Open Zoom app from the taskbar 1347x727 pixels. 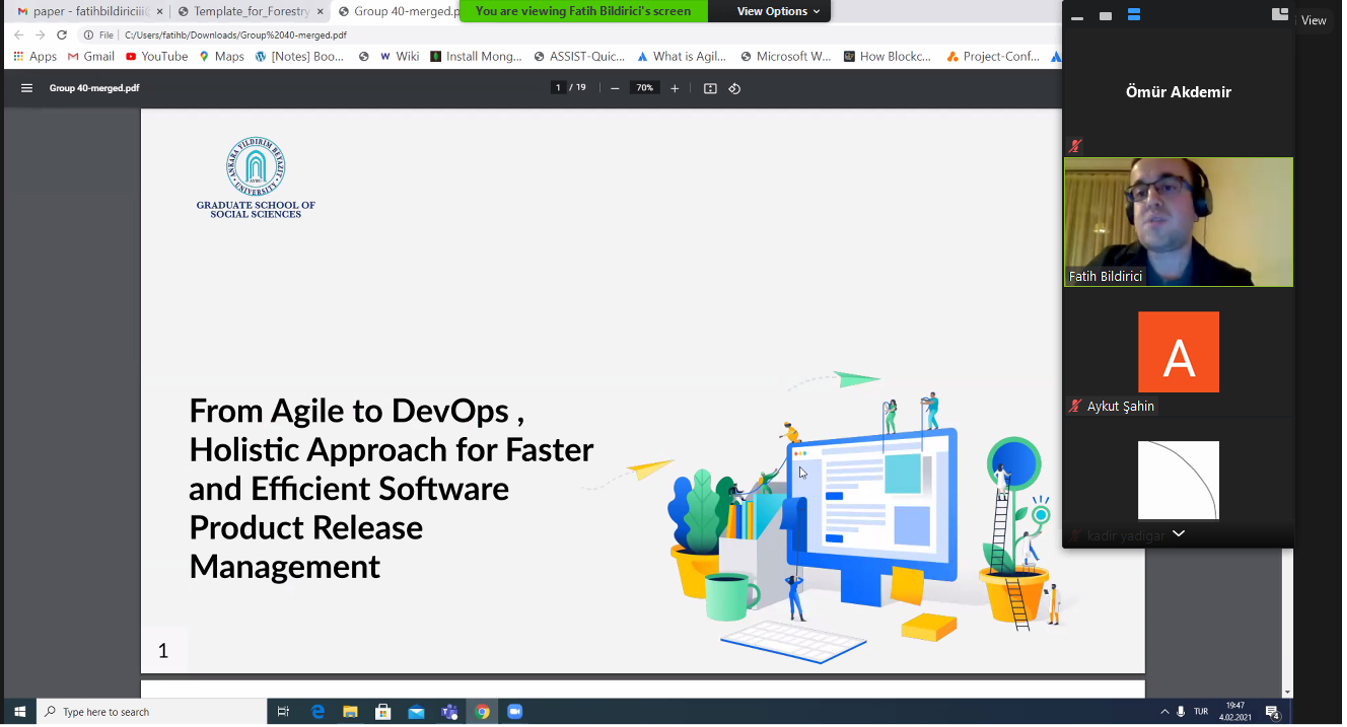[515, 712]
